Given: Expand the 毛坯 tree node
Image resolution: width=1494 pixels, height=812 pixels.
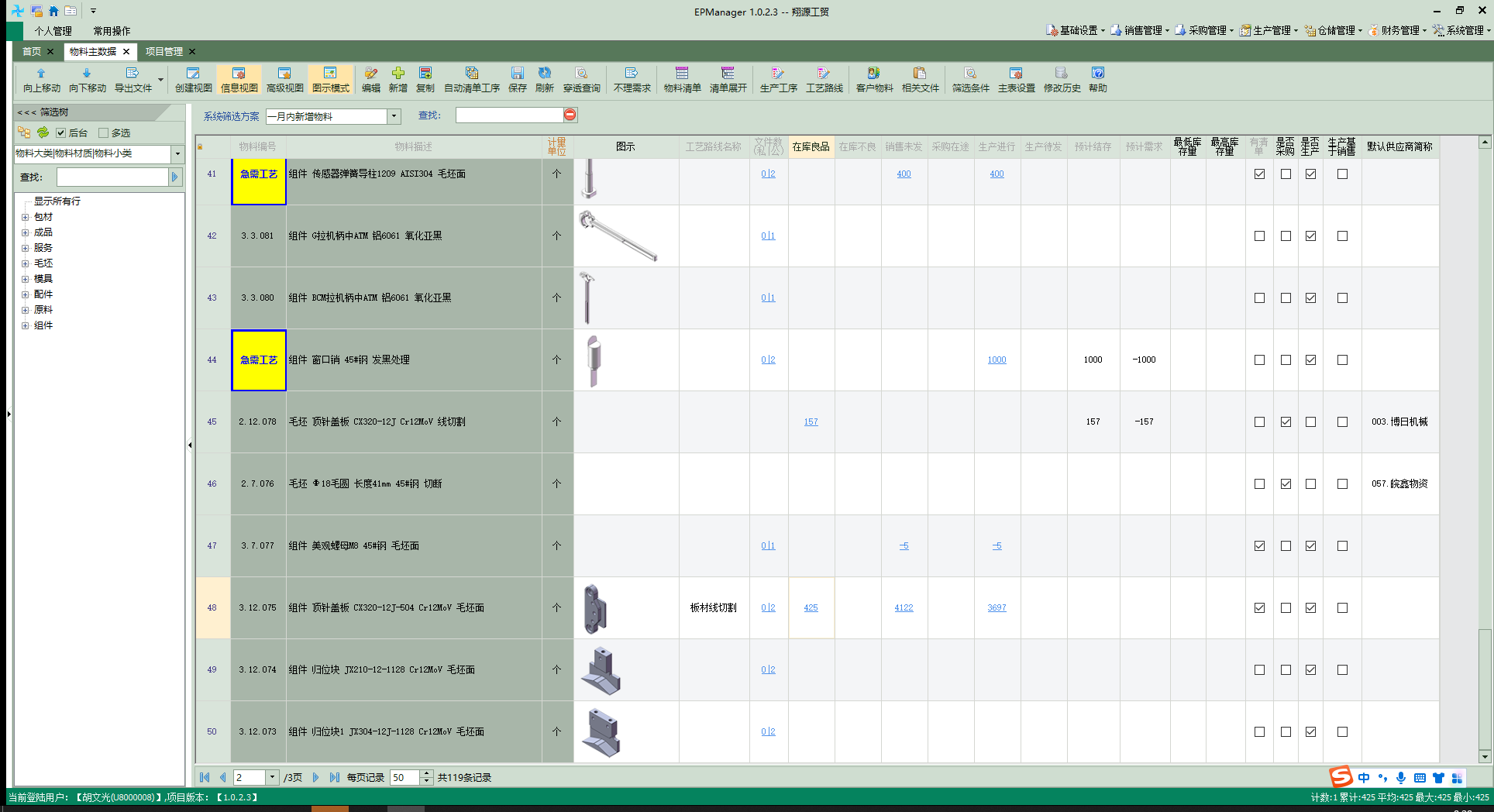Looking at the screenshot, I should pos(25,263).
